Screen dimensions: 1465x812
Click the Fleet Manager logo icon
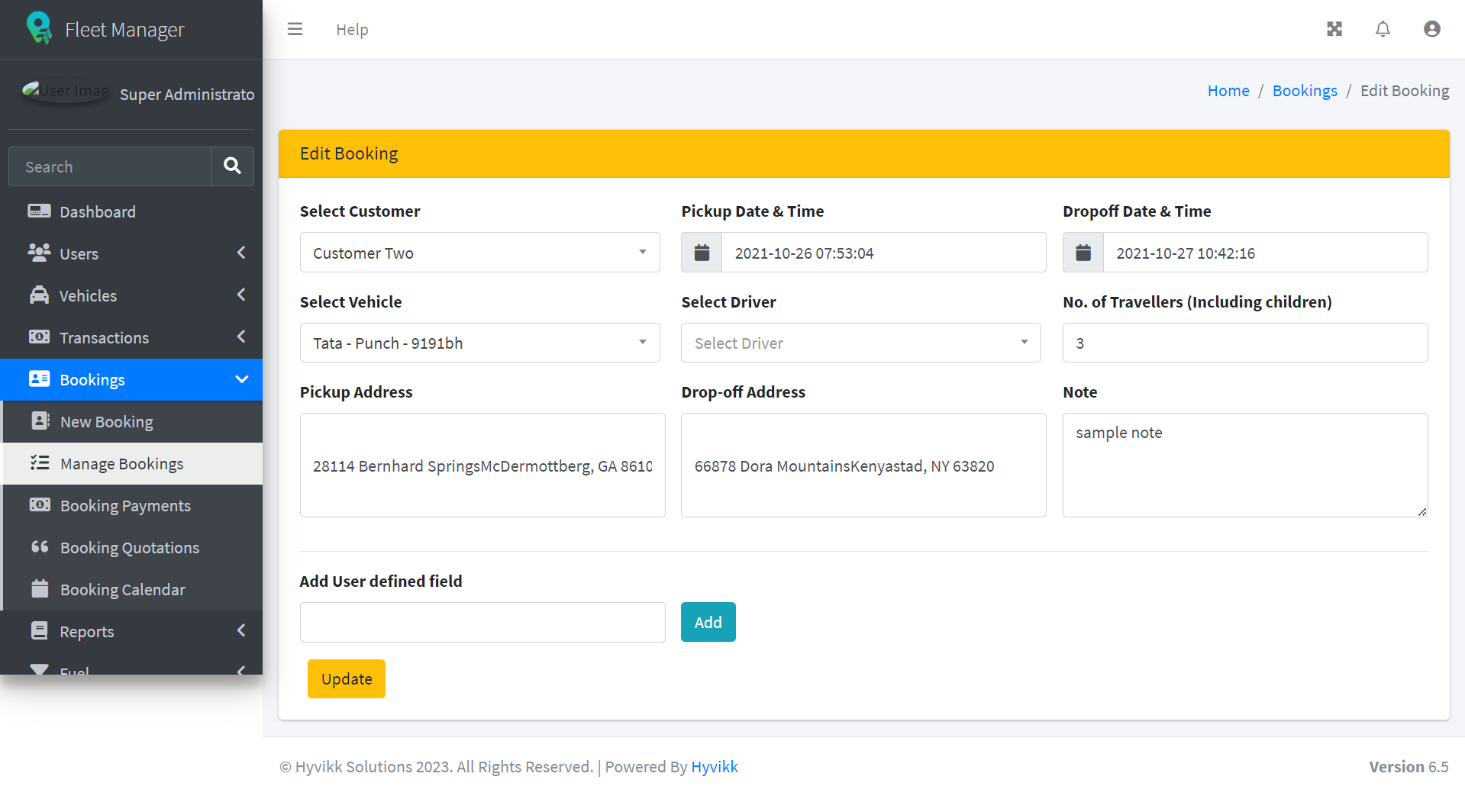[x=39, y=29]
